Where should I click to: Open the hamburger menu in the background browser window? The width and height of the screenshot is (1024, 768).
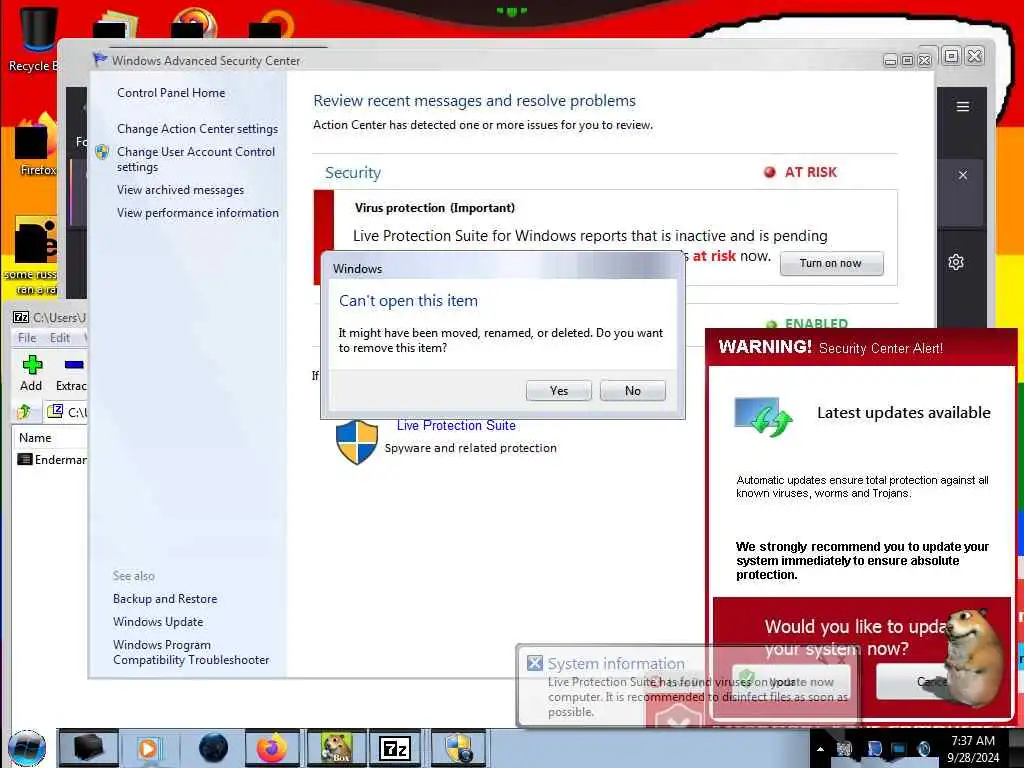963,106
